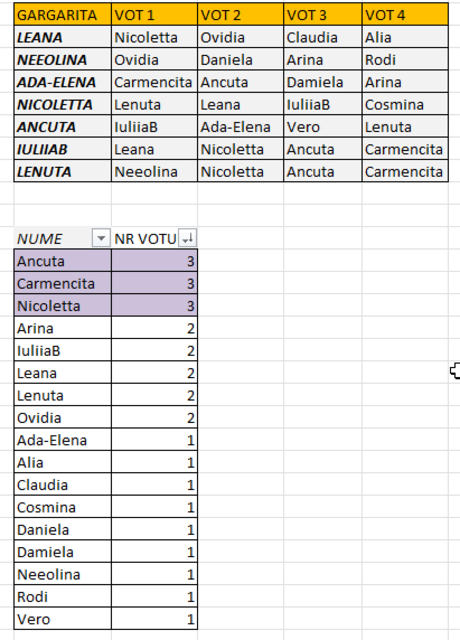460x640 pixels.
Task: Click the Arina cell in results table
Action: [x=62, y=328]
